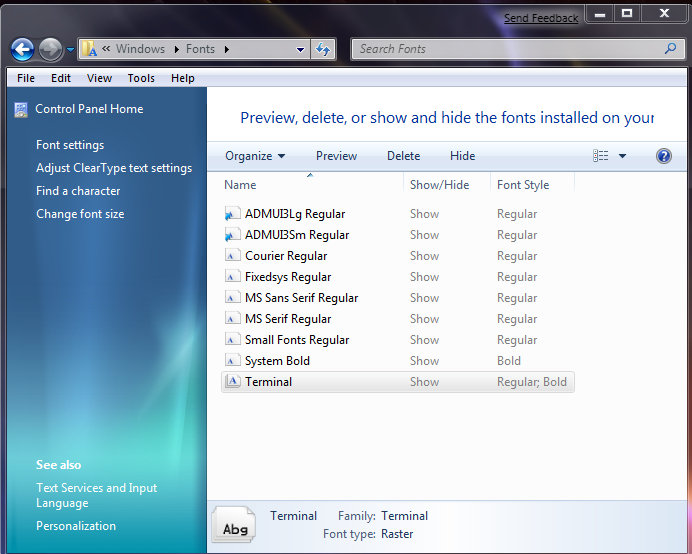Select the Terminal font name in list
The height and width of the screenshot is (554, 692).
(268, 382)
